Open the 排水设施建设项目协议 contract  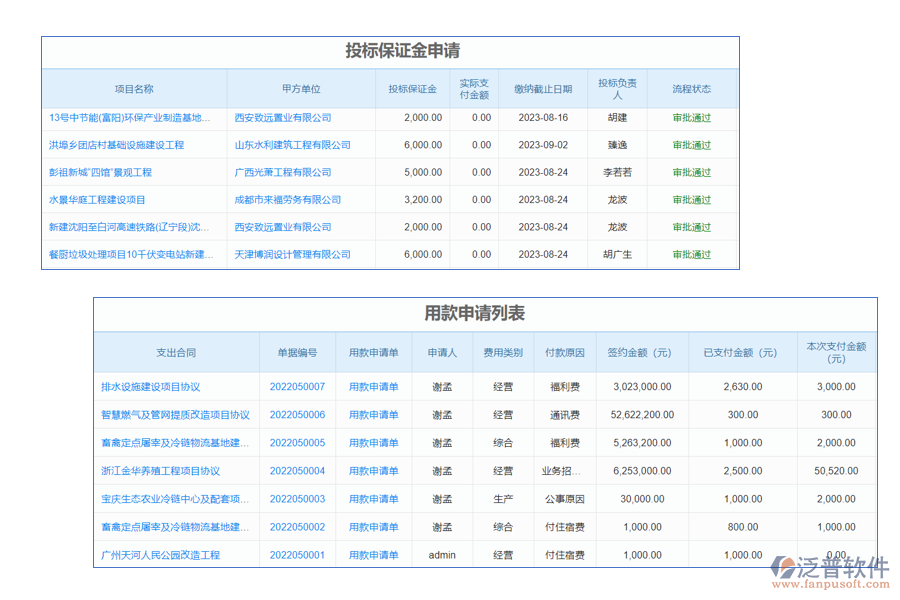point(150,387)
